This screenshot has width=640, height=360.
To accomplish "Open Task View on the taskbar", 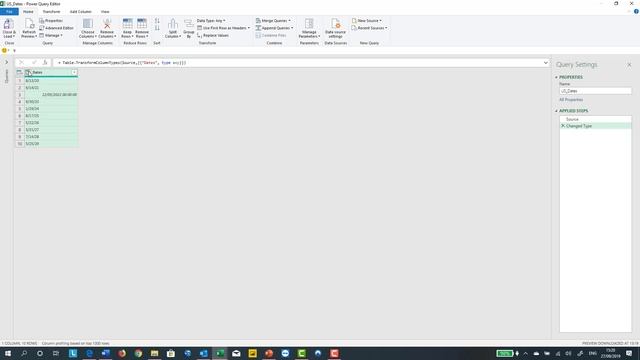I will click(x=56, y=353).
